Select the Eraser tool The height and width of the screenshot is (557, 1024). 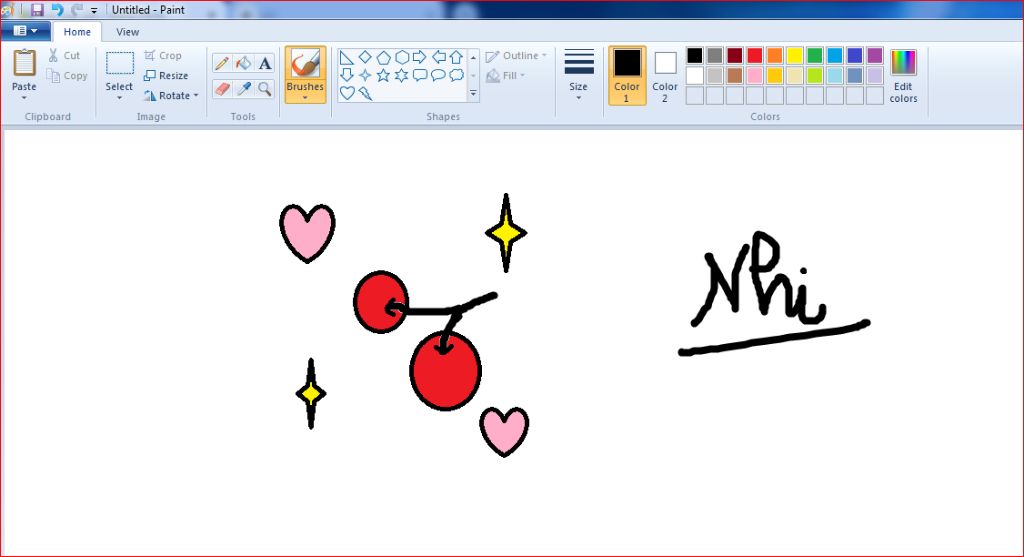[221, 88]
